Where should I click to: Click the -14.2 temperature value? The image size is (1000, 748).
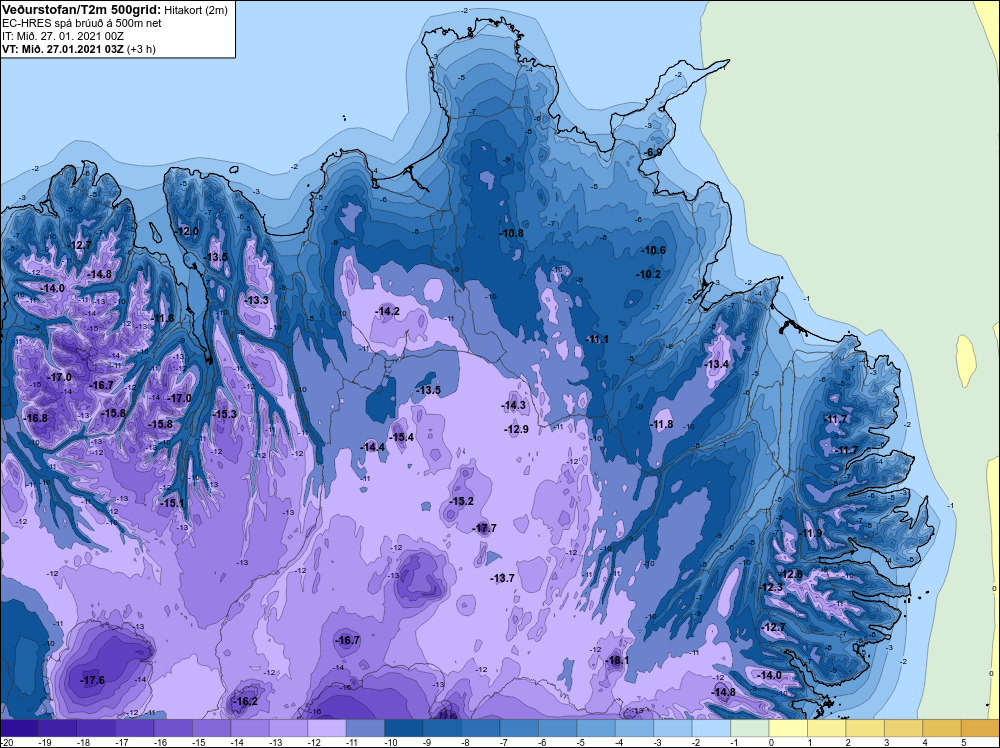click(387, 311)
